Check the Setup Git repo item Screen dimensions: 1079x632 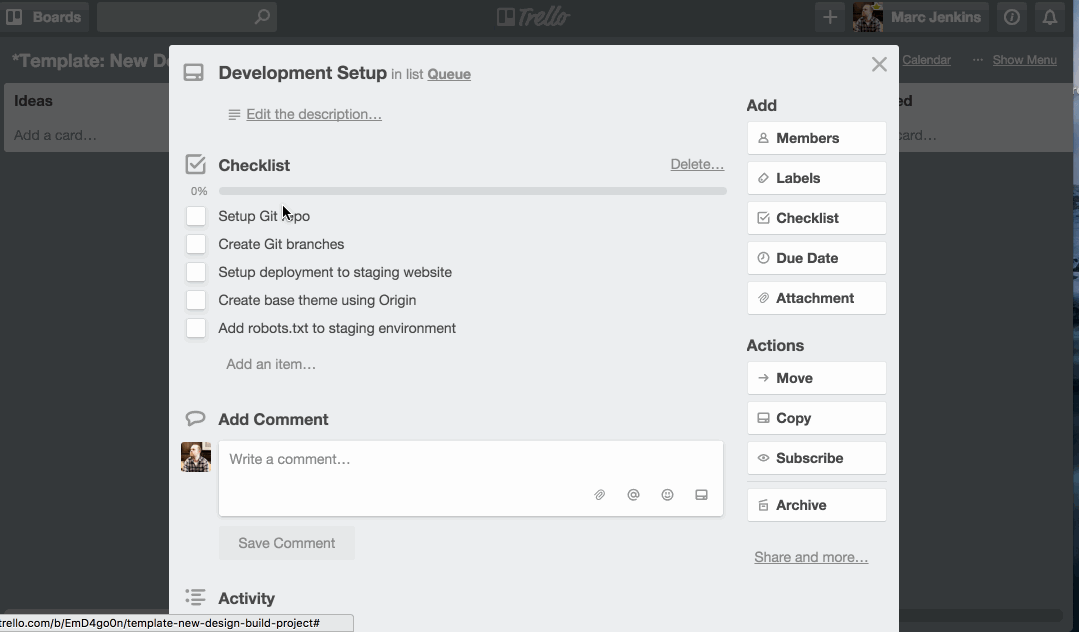(196, 216)
